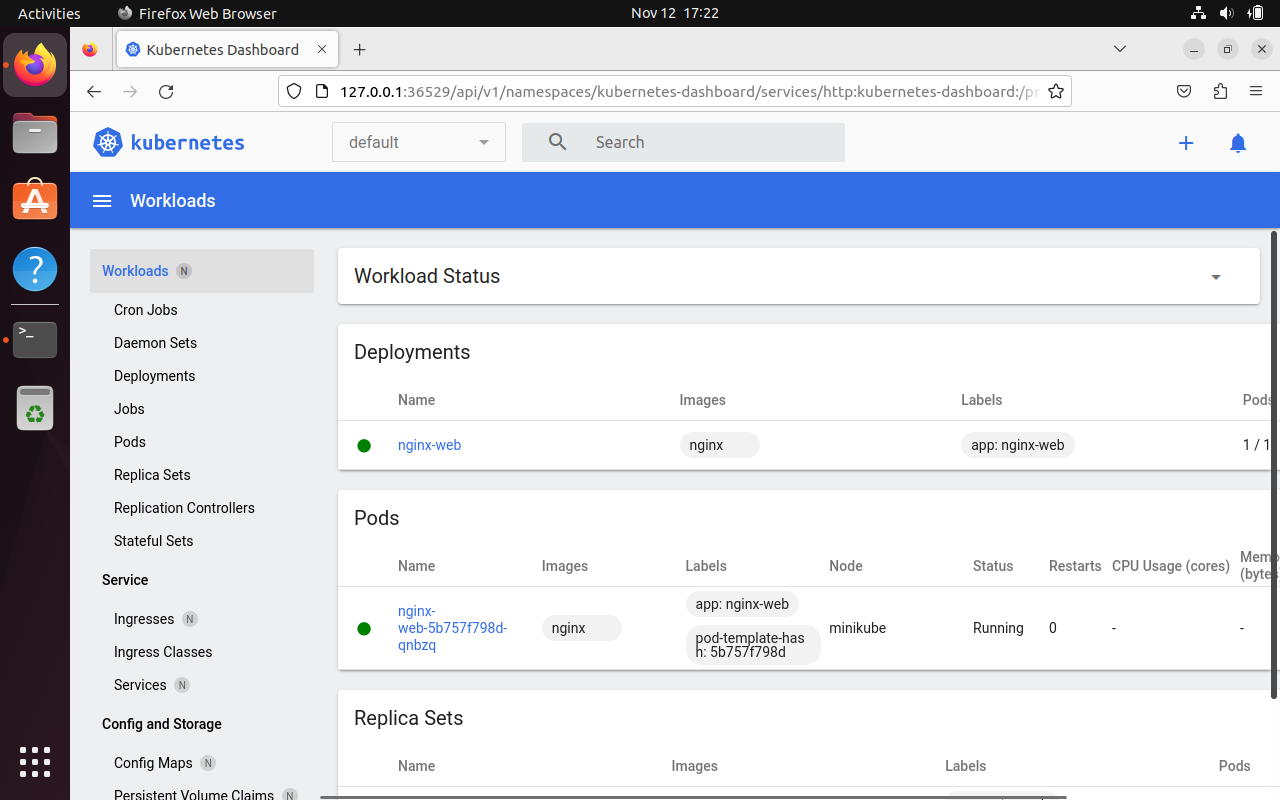The width and height of the screenshot is (1280, 800).
Task: Click the Firefox icon in the dock
Action: [35, 65]
